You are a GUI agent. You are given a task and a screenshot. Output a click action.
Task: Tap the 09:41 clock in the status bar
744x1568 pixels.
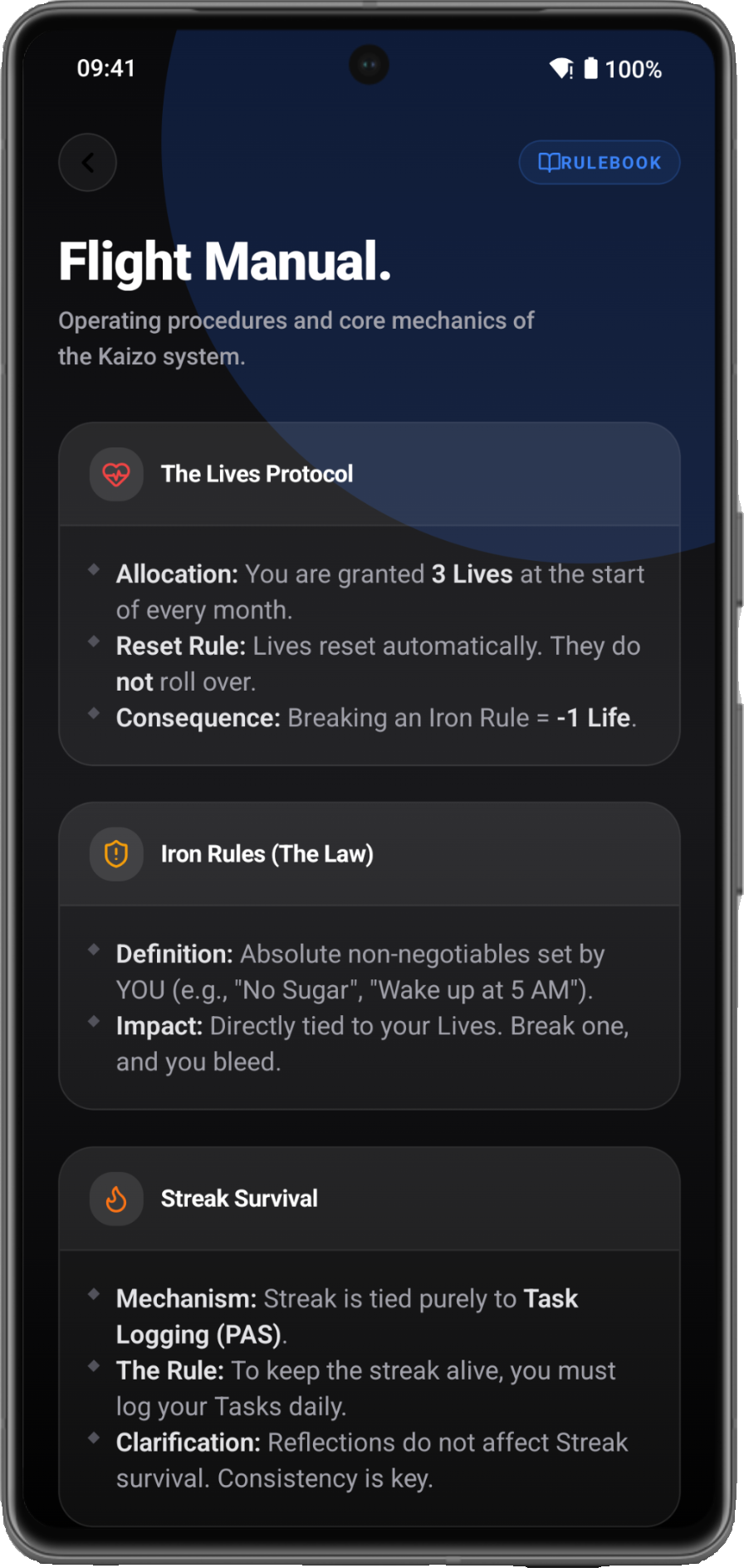click(x=106, y=69)
